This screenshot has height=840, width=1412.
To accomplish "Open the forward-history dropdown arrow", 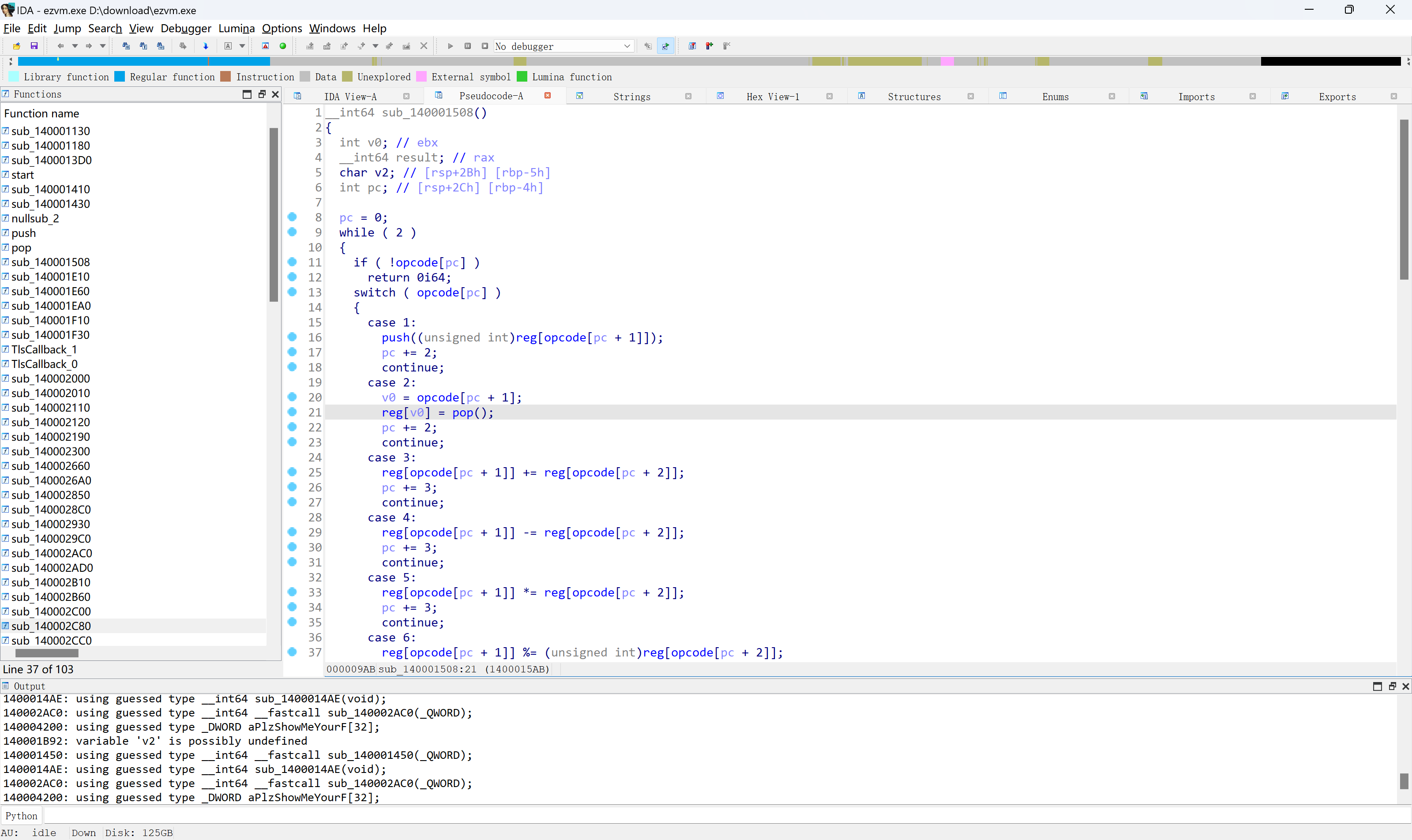I will [102, 46].
